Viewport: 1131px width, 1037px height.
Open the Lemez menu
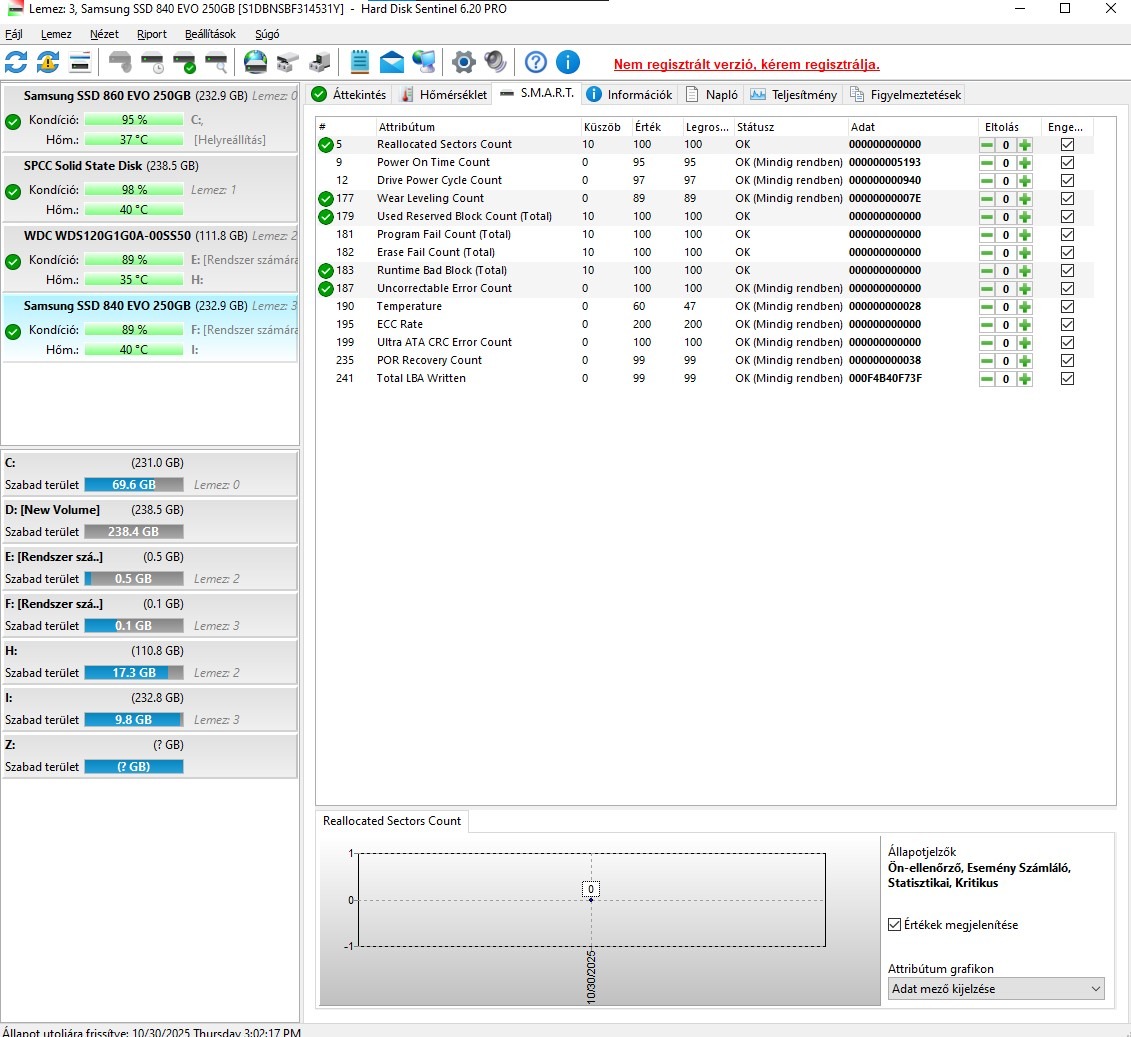pyautogui.click(x=56, y=34)
